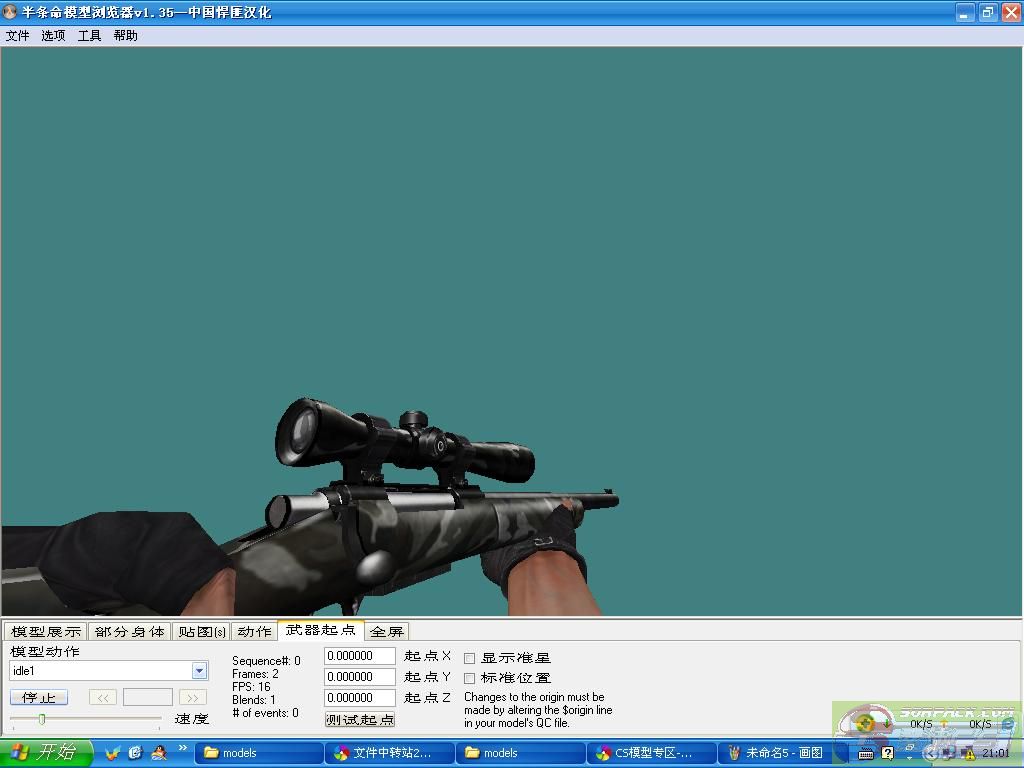Click the keyboard input method tray icon
Viewport: 1024px width, 768px height.
tap(866, 753)
